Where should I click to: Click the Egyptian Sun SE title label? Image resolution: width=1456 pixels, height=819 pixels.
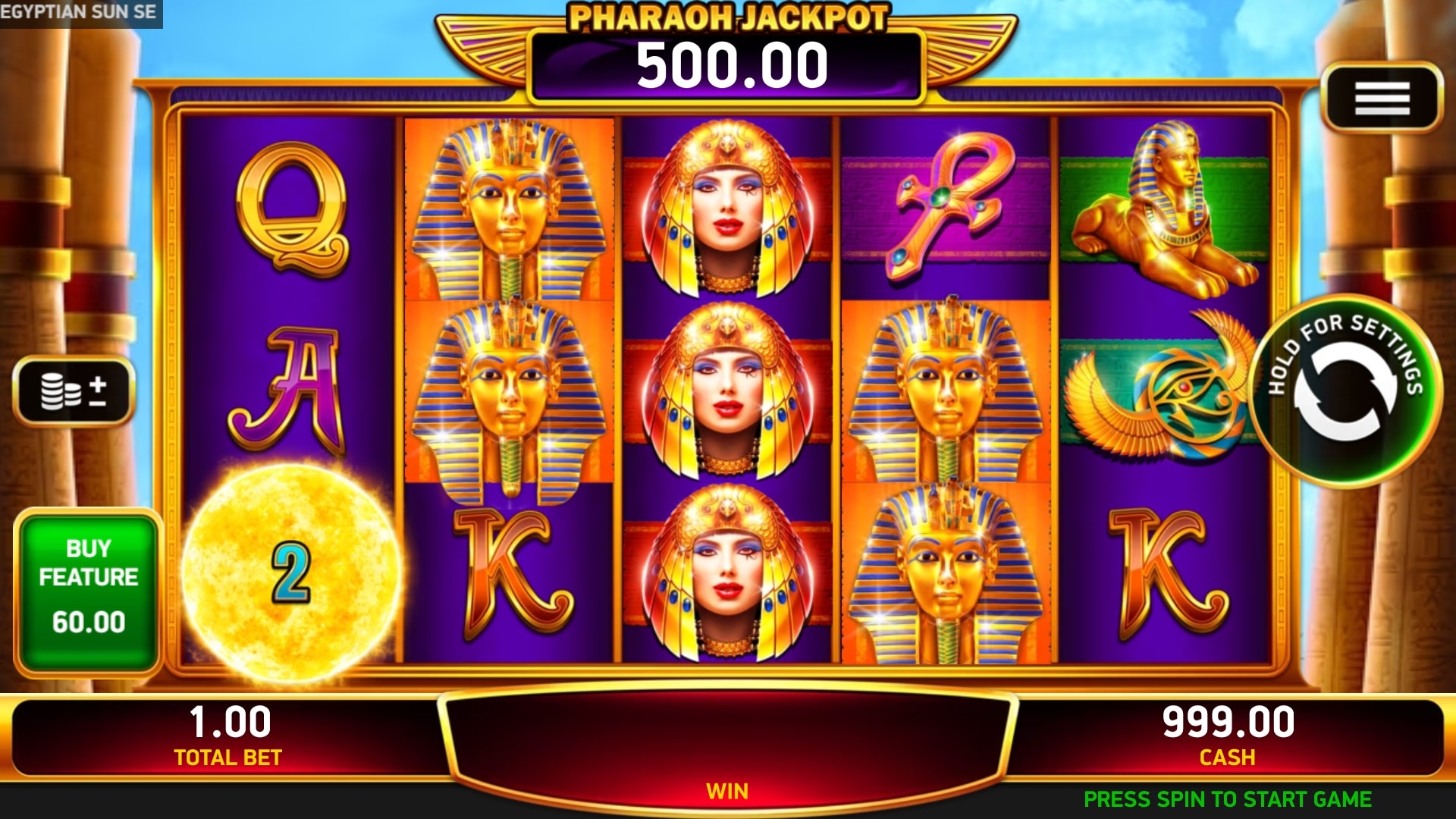click(78, 12)
